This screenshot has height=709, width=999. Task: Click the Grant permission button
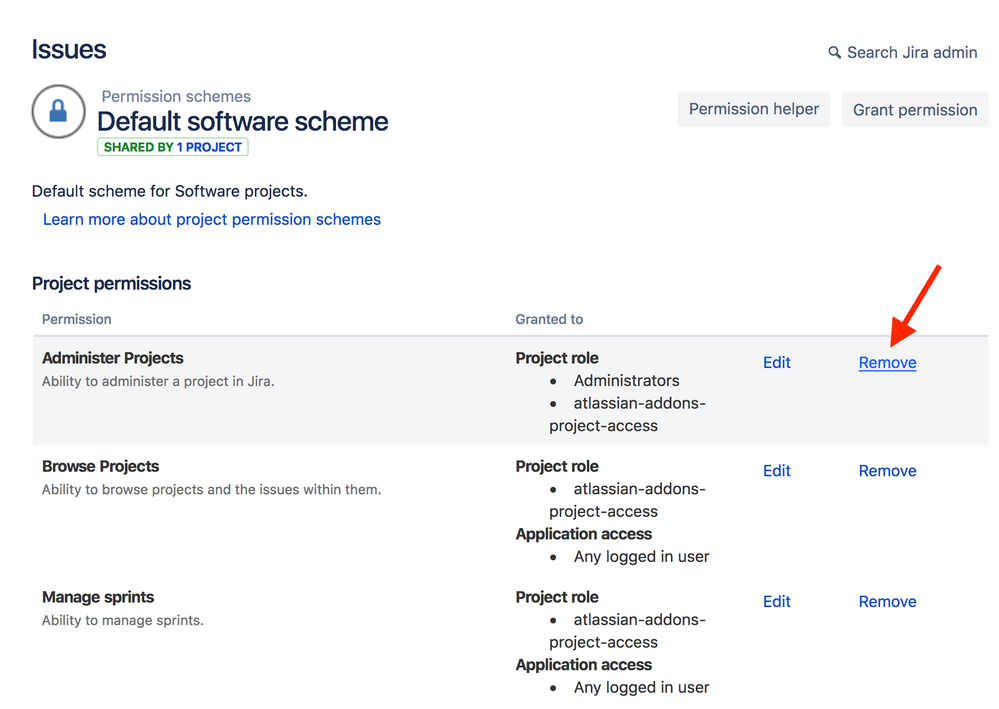914,109
